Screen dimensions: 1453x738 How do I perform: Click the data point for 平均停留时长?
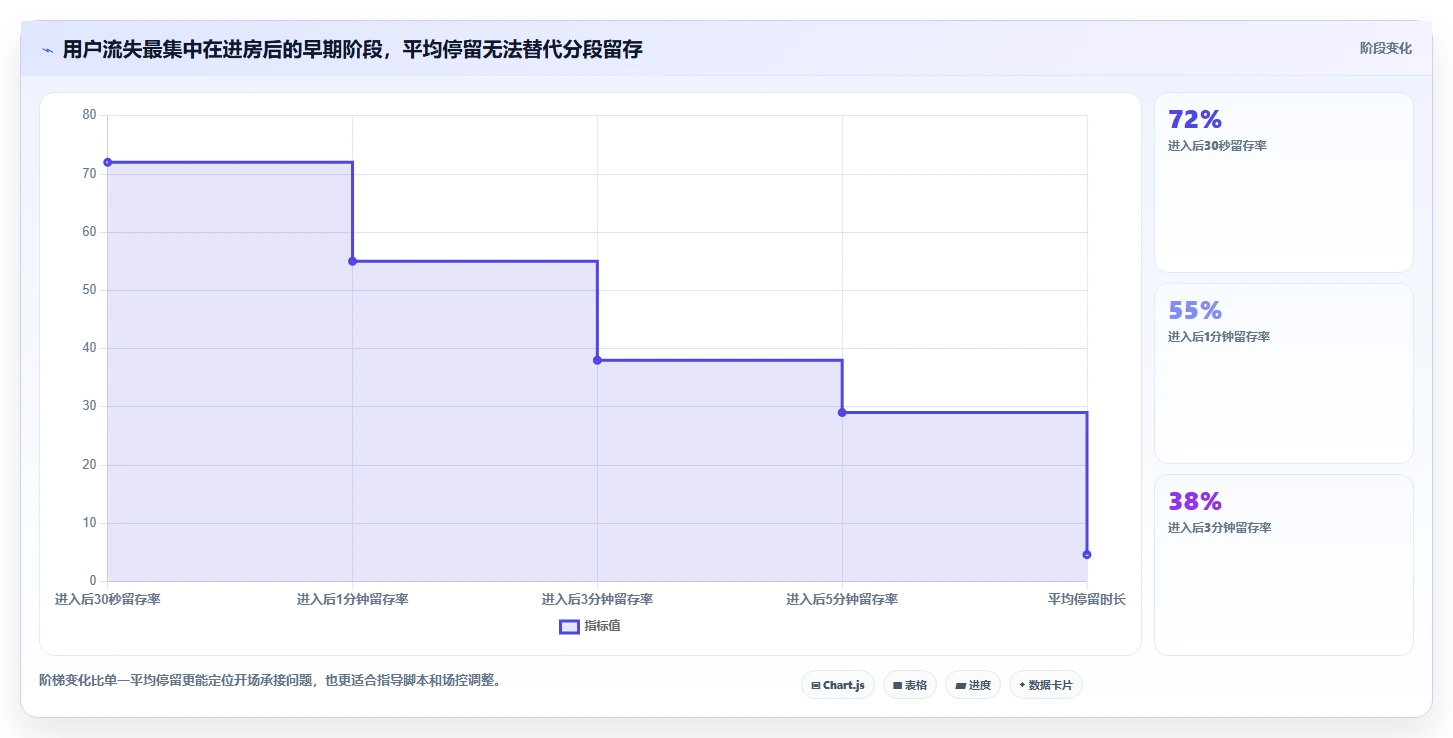coord(1087,554)
